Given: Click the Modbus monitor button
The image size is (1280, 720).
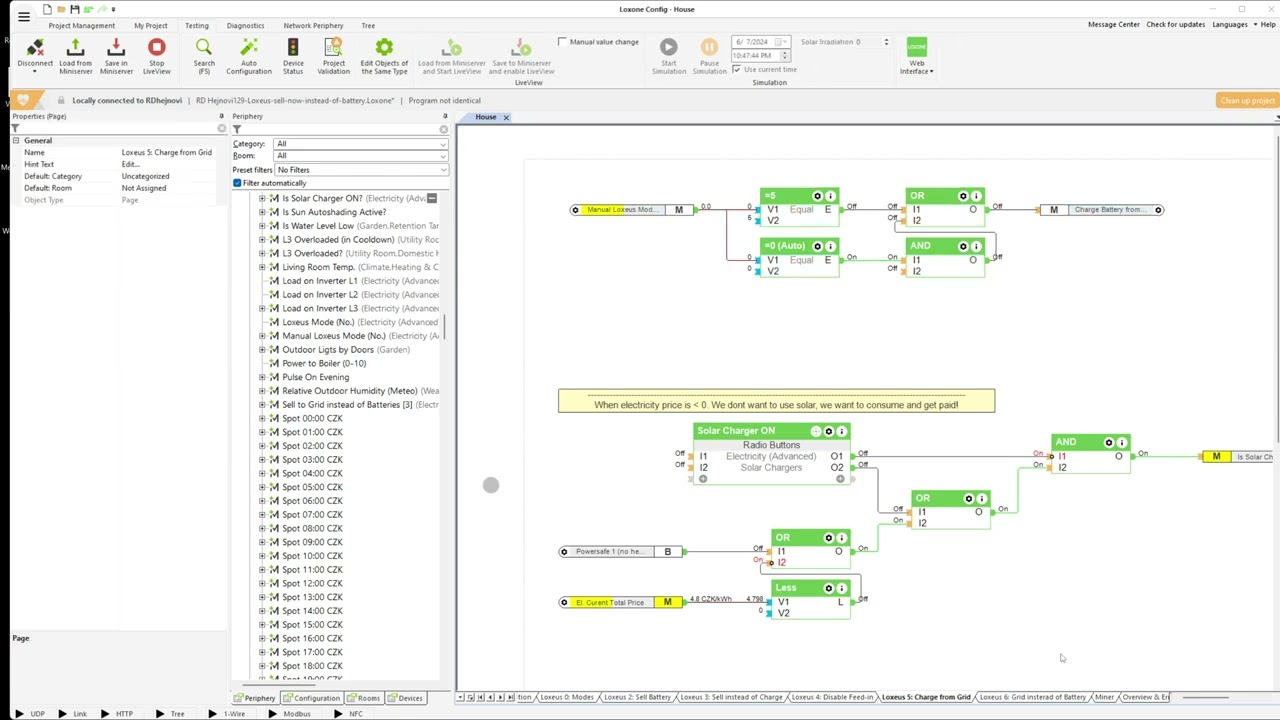Looking at the screenshot, I should point(290,714).
